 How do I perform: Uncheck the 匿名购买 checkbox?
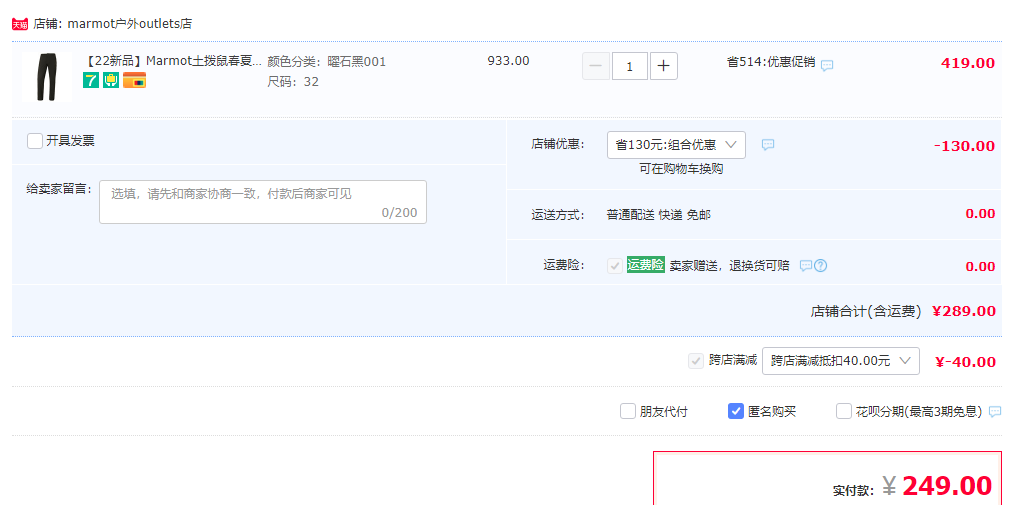(x=736, y=411)
